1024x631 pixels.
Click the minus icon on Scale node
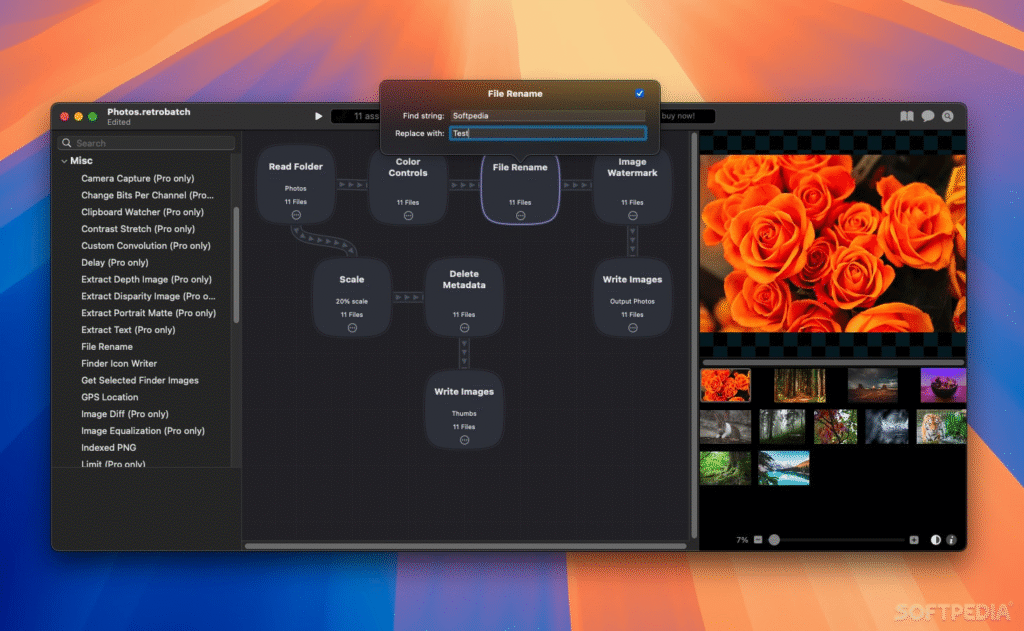coord(352,328)
